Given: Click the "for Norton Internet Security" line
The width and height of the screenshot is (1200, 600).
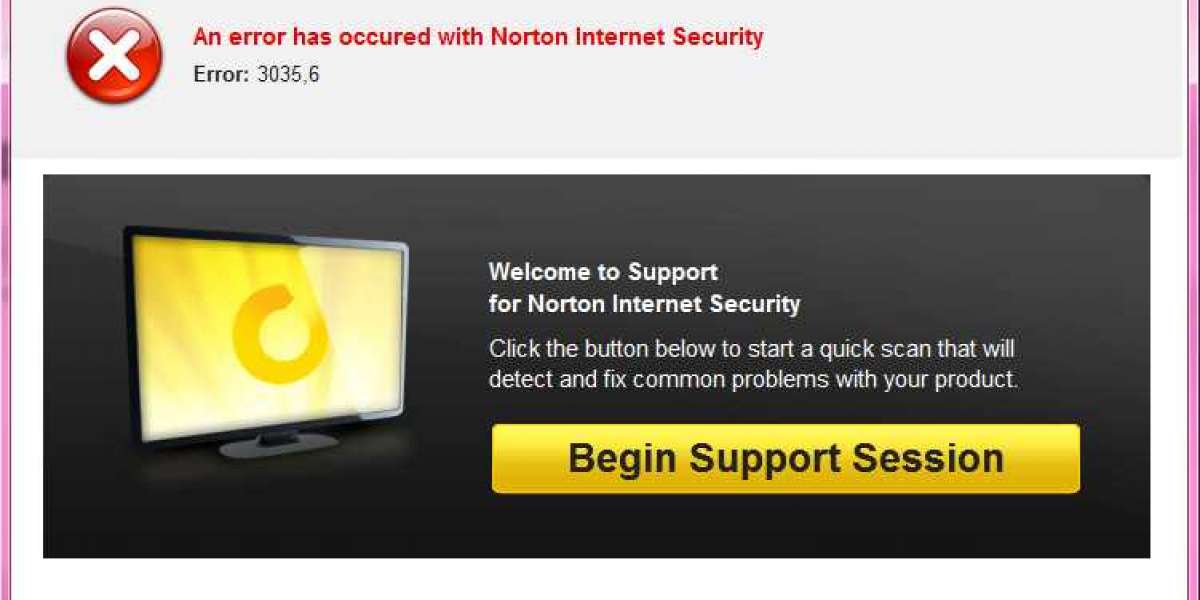Looking at the screenshot, I should pyautogui.click(x=644, y=303).
